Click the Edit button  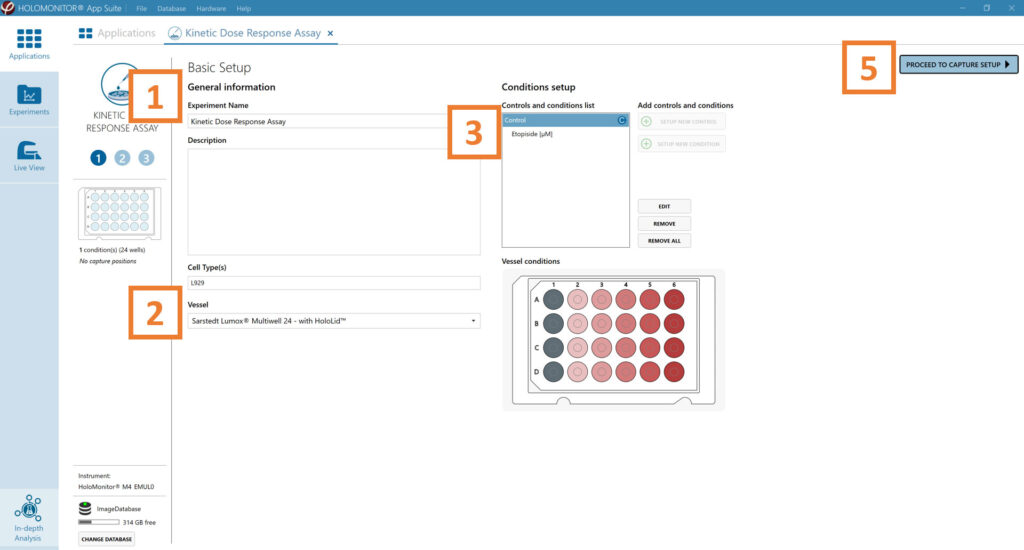click(x=664, y=206)
